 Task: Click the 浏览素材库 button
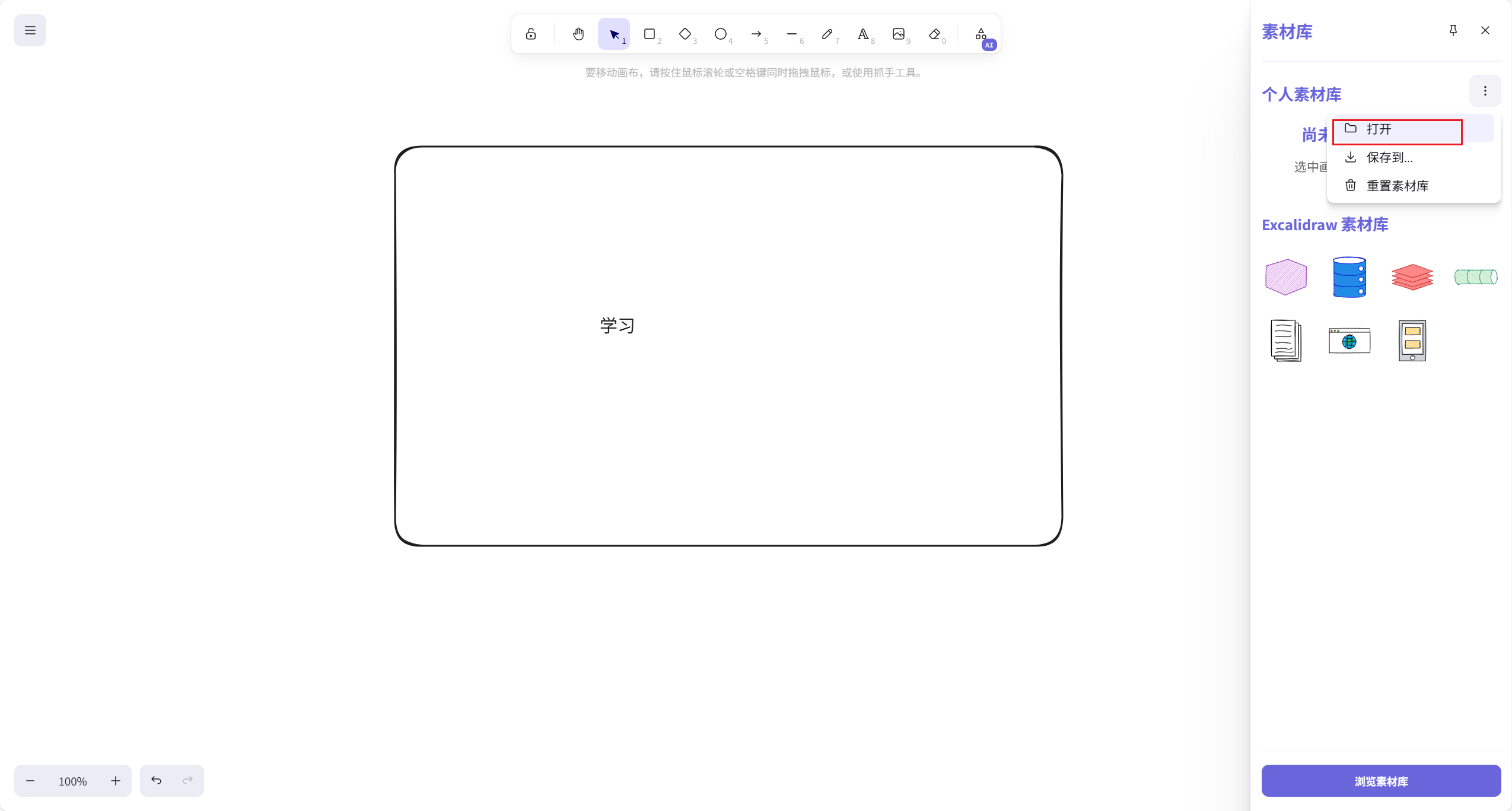[x=1381, y=781]
